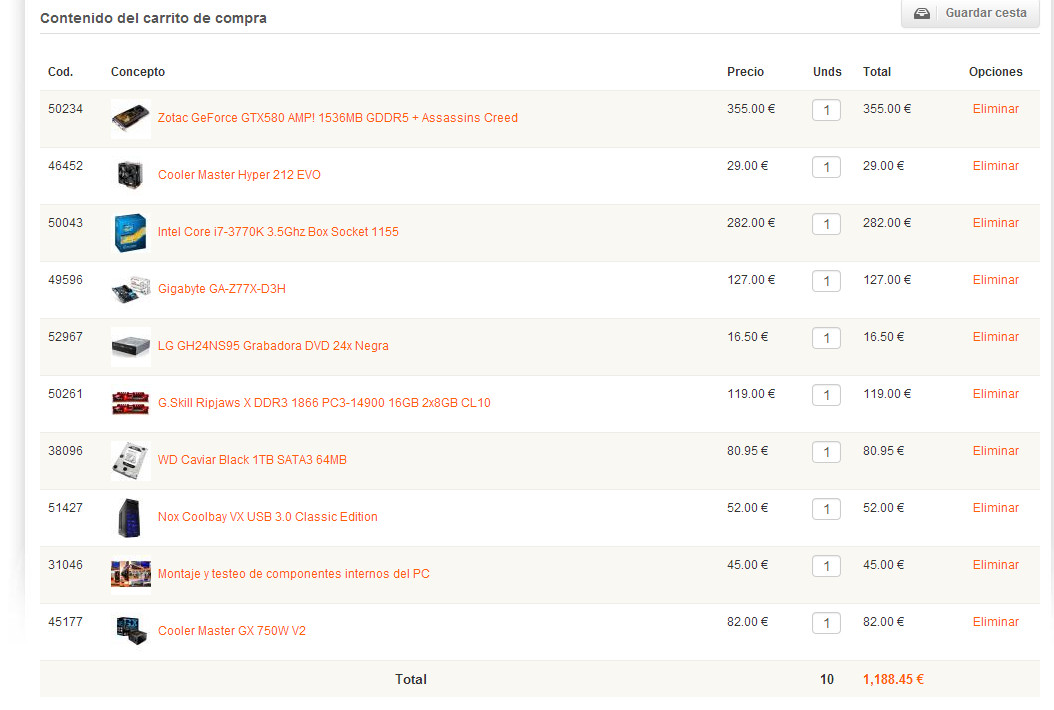The width and height of the screenshot is (1054, 710).
Task: Click the Precio column header
Action: point(745,72)
